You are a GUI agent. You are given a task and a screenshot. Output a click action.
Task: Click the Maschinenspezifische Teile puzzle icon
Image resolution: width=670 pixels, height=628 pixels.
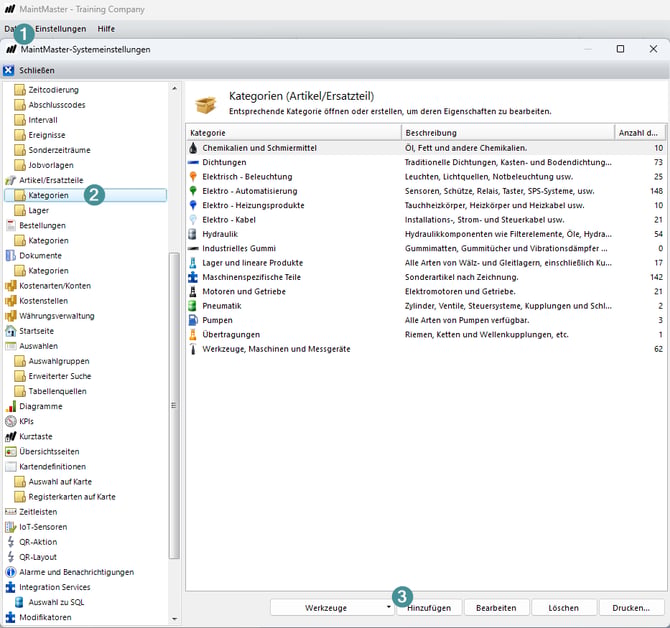tap(193, 277)
